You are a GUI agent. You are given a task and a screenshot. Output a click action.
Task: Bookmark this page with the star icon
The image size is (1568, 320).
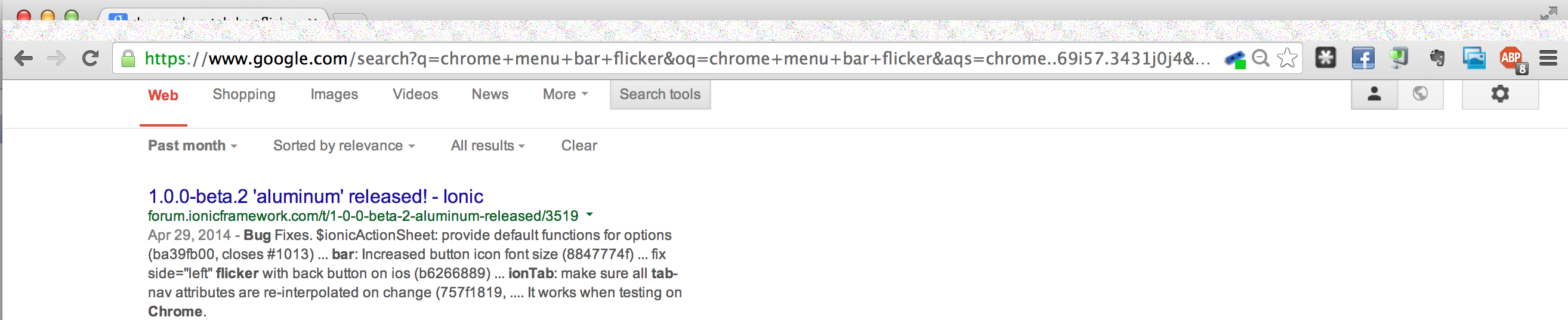pyautogui.click(x=1288, y=59)
